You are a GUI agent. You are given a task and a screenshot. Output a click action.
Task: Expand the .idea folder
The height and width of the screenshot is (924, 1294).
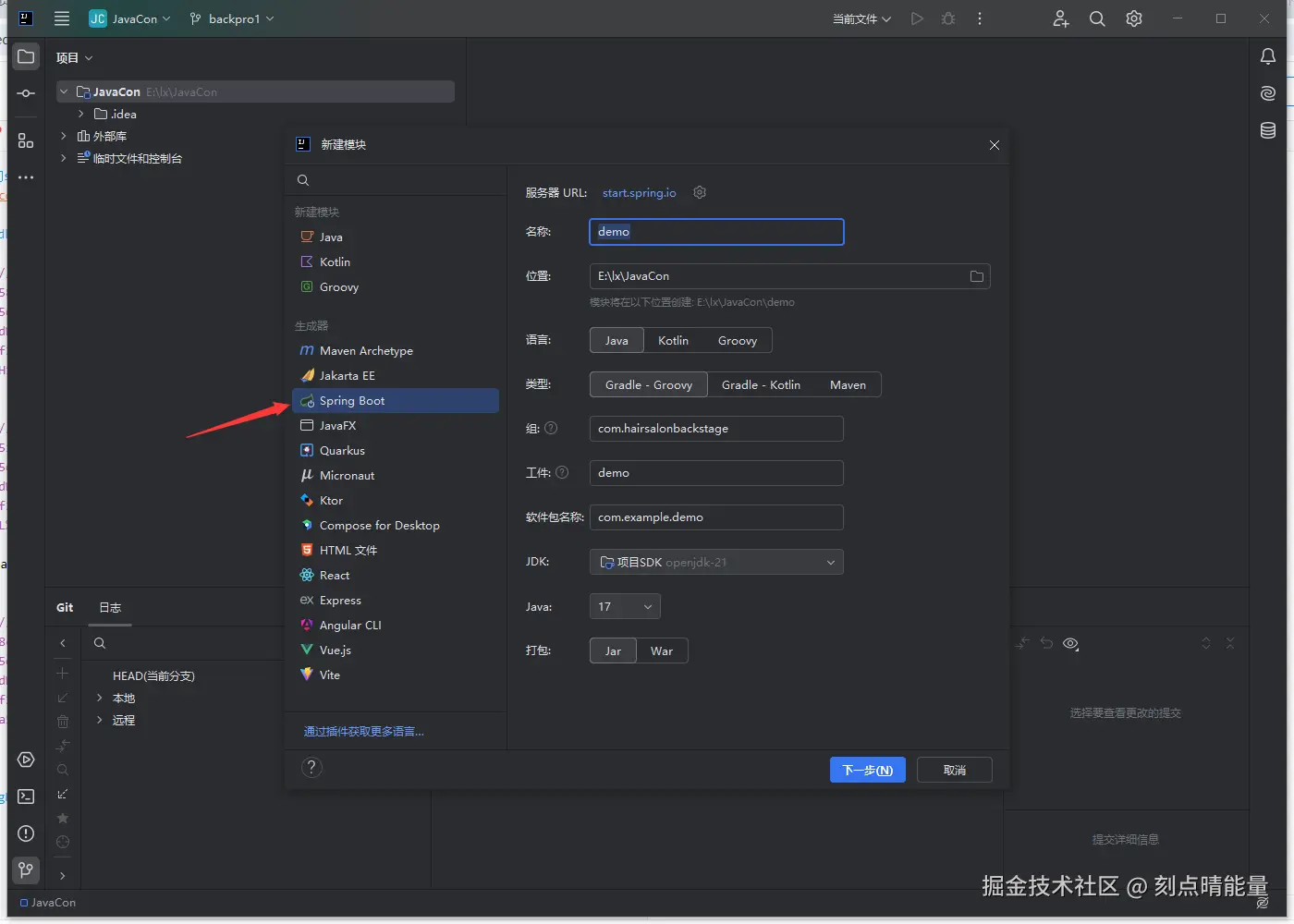click(x=81, y=114)
